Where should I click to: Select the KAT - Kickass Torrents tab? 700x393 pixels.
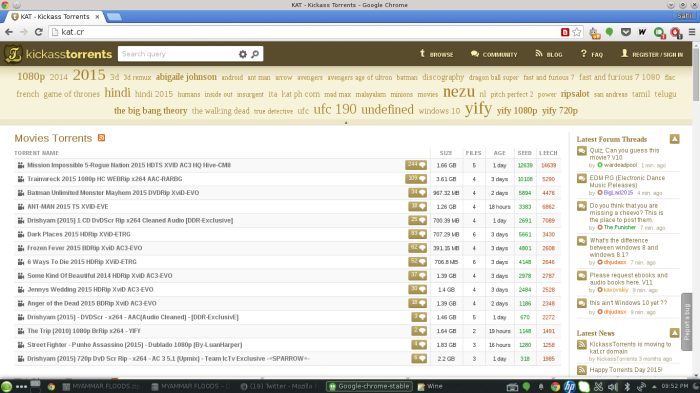pos(55,17)
